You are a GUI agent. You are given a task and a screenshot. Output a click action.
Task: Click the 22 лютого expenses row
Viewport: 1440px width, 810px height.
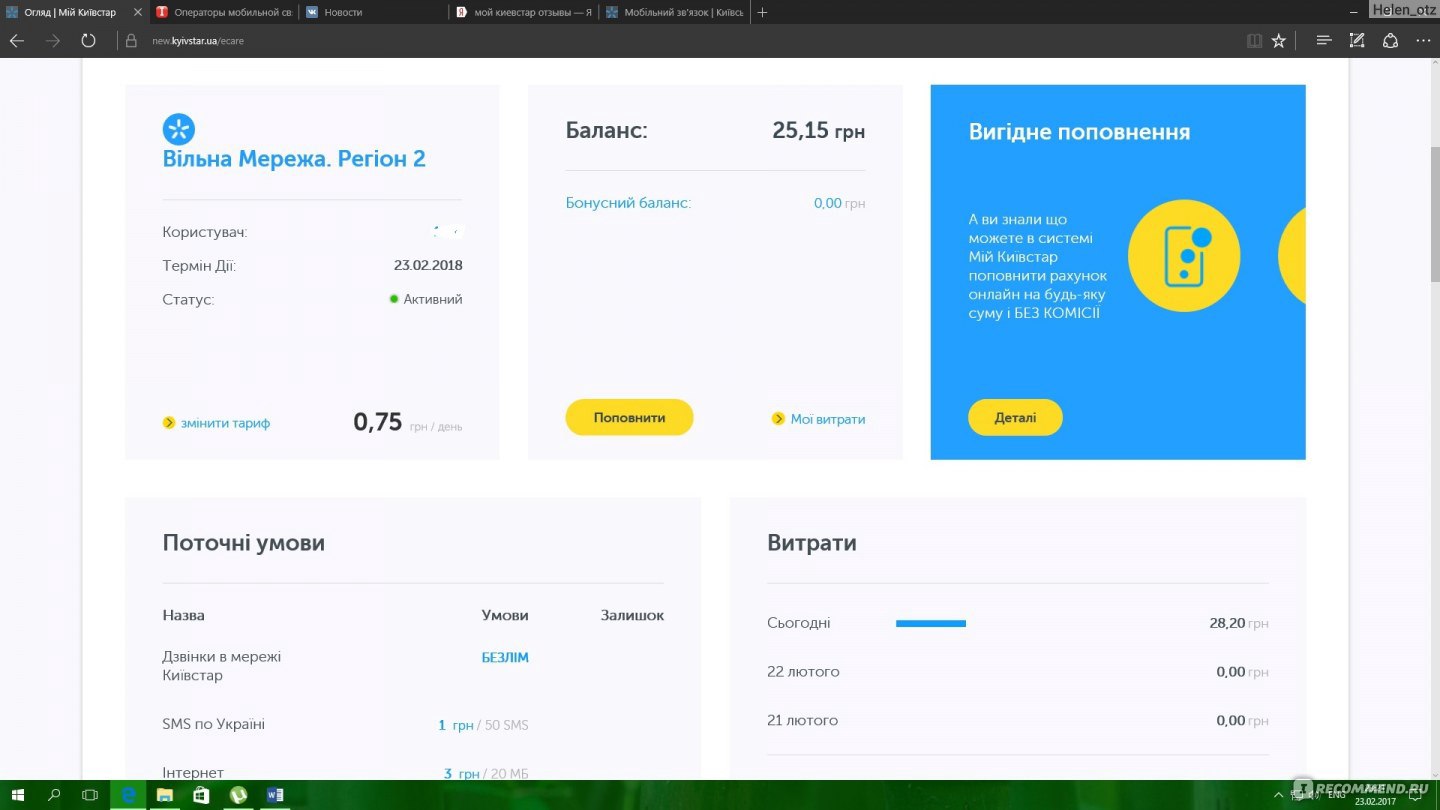pos(1018,672)
